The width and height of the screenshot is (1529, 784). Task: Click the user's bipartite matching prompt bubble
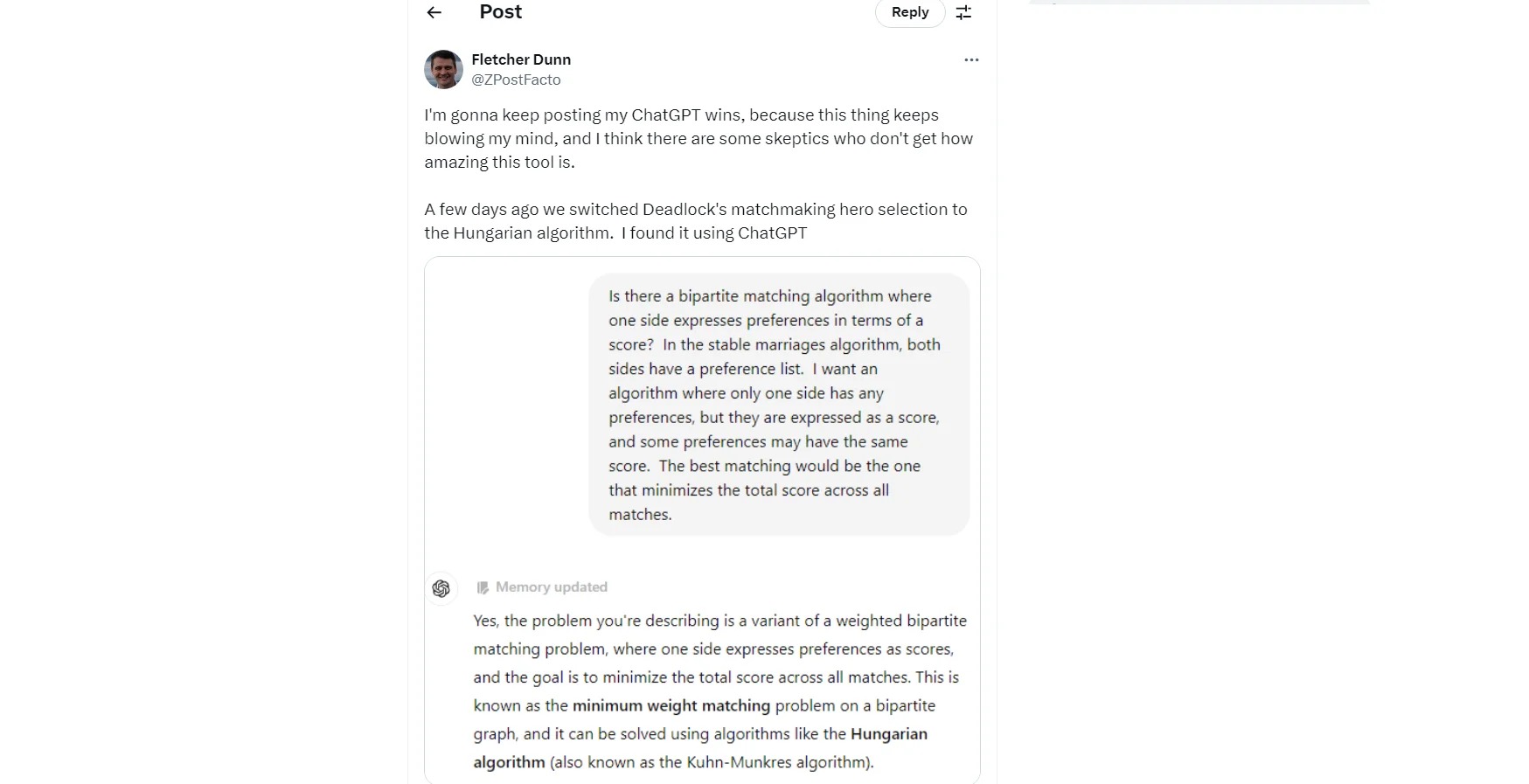(x=778, y=405)
